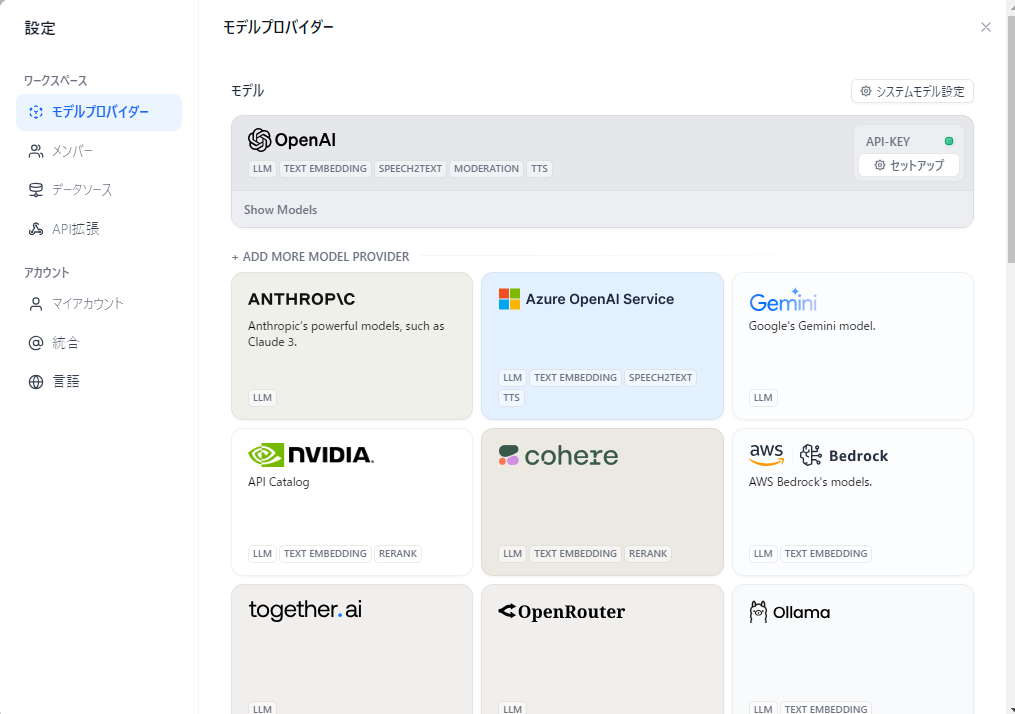Select the together.ai provider card
Viewport: 1015px width, 714px height.
351,649
